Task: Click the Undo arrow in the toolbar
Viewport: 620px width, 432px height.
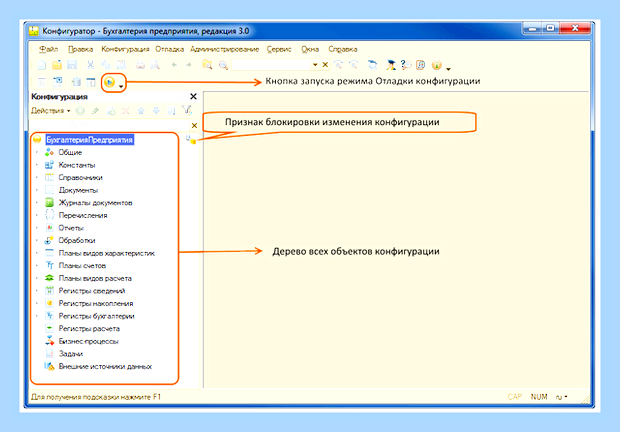Action: tap(174, 65)
